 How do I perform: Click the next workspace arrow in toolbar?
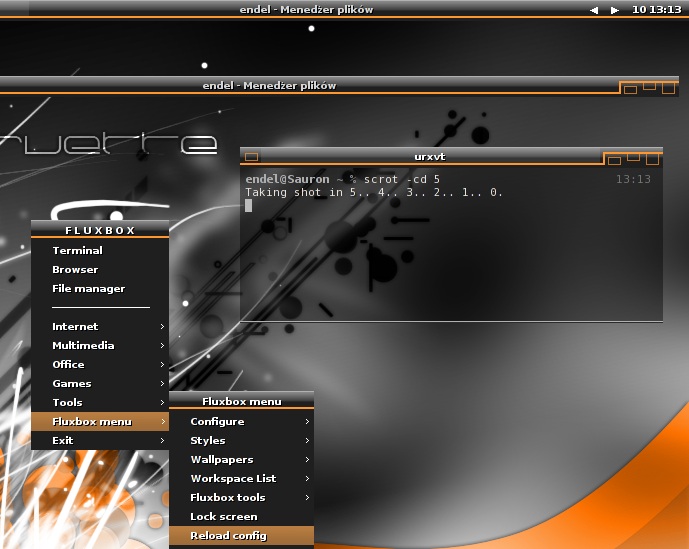coord(615,10)
